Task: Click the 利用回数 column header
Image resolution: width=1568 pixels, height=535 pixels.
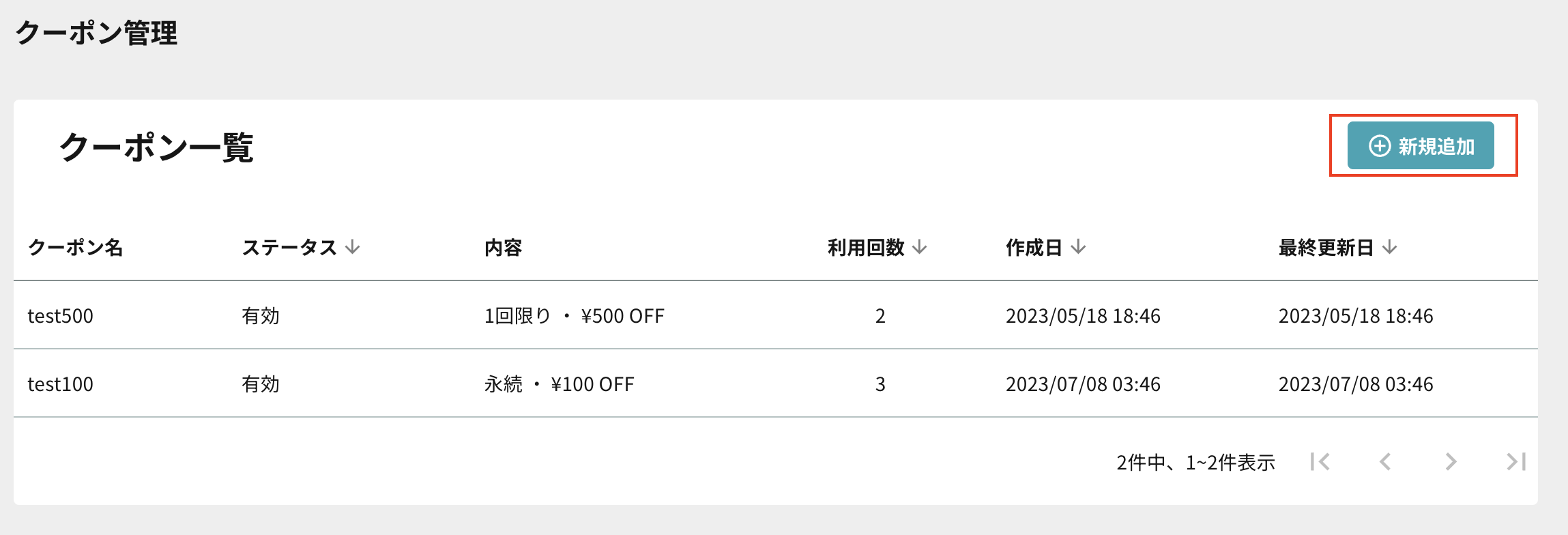Action: tap(866, 247)
